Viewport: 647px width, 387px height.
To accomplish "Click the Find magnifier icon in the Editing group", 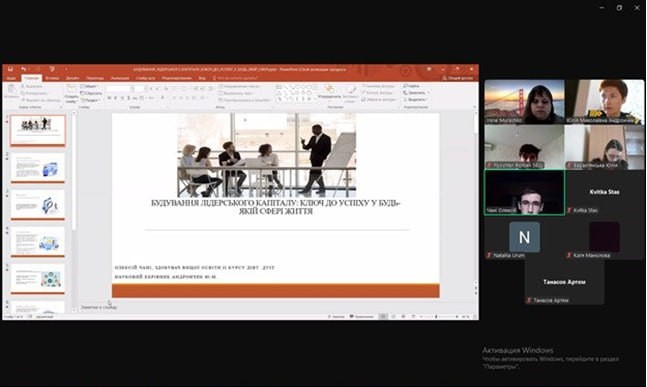I will [405, 86].
